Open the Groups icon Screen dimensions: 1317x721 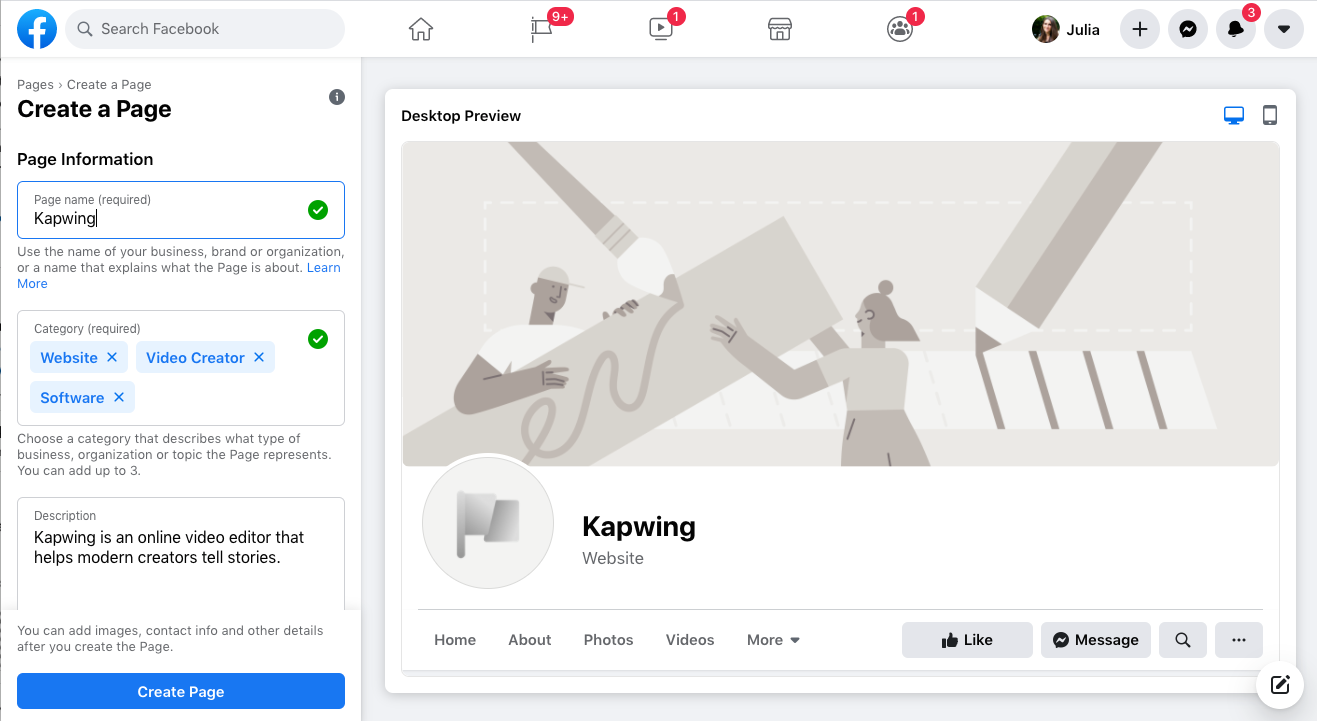click(900, 30)
